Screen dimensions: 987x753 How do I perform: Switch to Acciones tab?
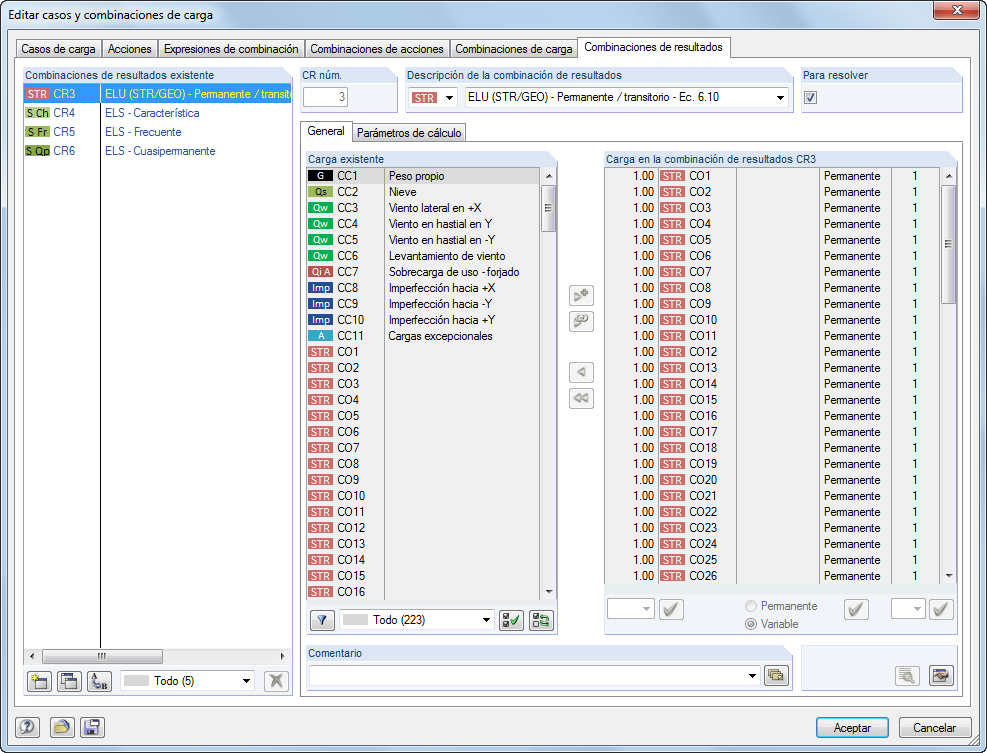click(130, 48)
